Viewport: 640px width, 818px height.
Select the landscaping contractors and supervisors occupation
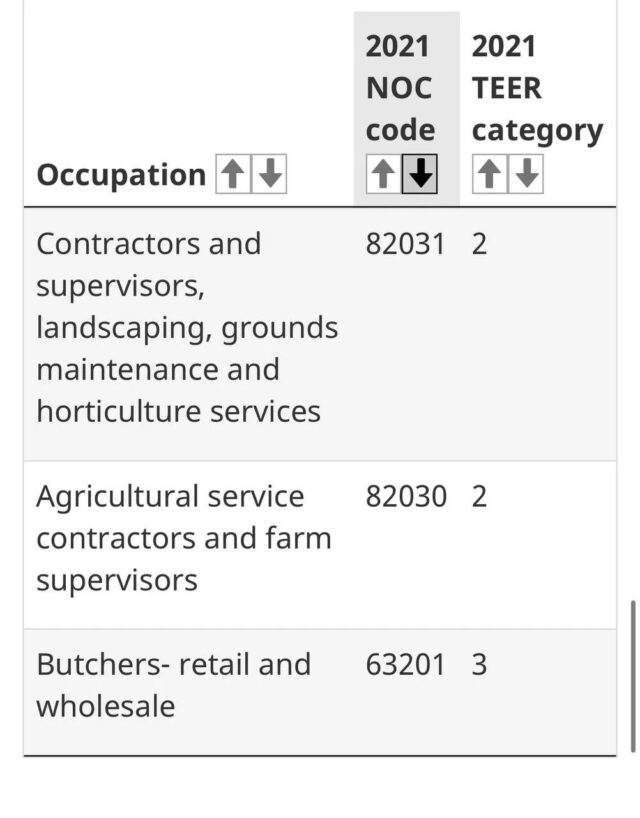187,327
